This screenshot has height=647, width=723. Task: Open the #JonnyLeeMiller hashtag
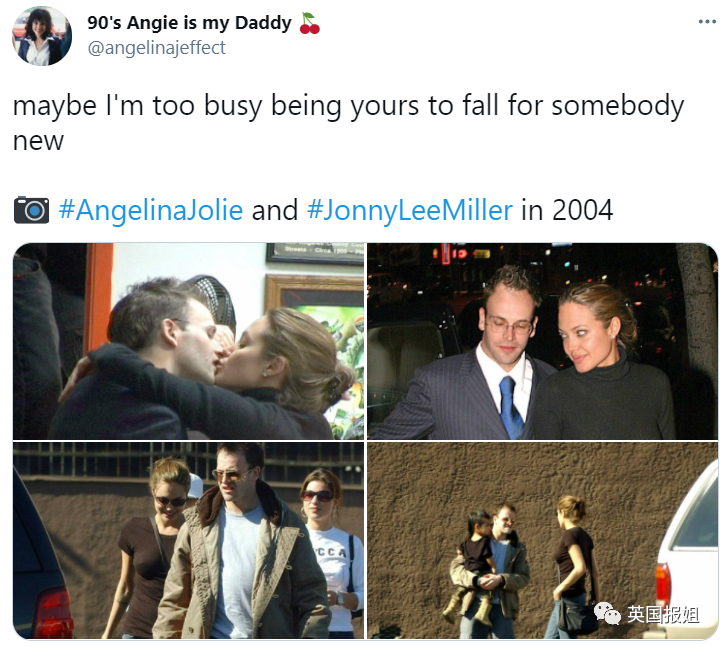pos(409,210)
